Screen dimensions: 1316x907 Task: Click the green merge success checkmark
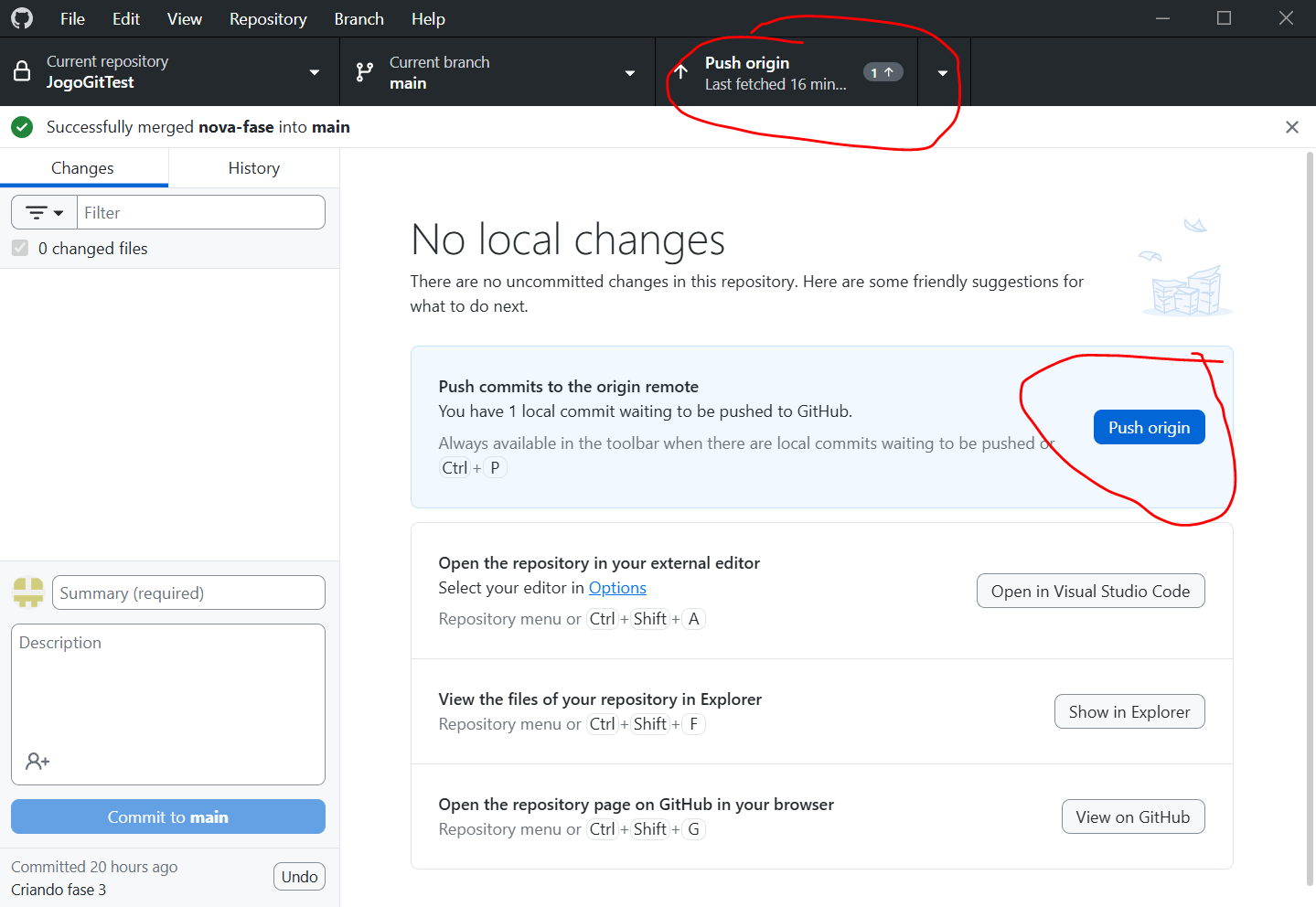[x=22, y=127]
